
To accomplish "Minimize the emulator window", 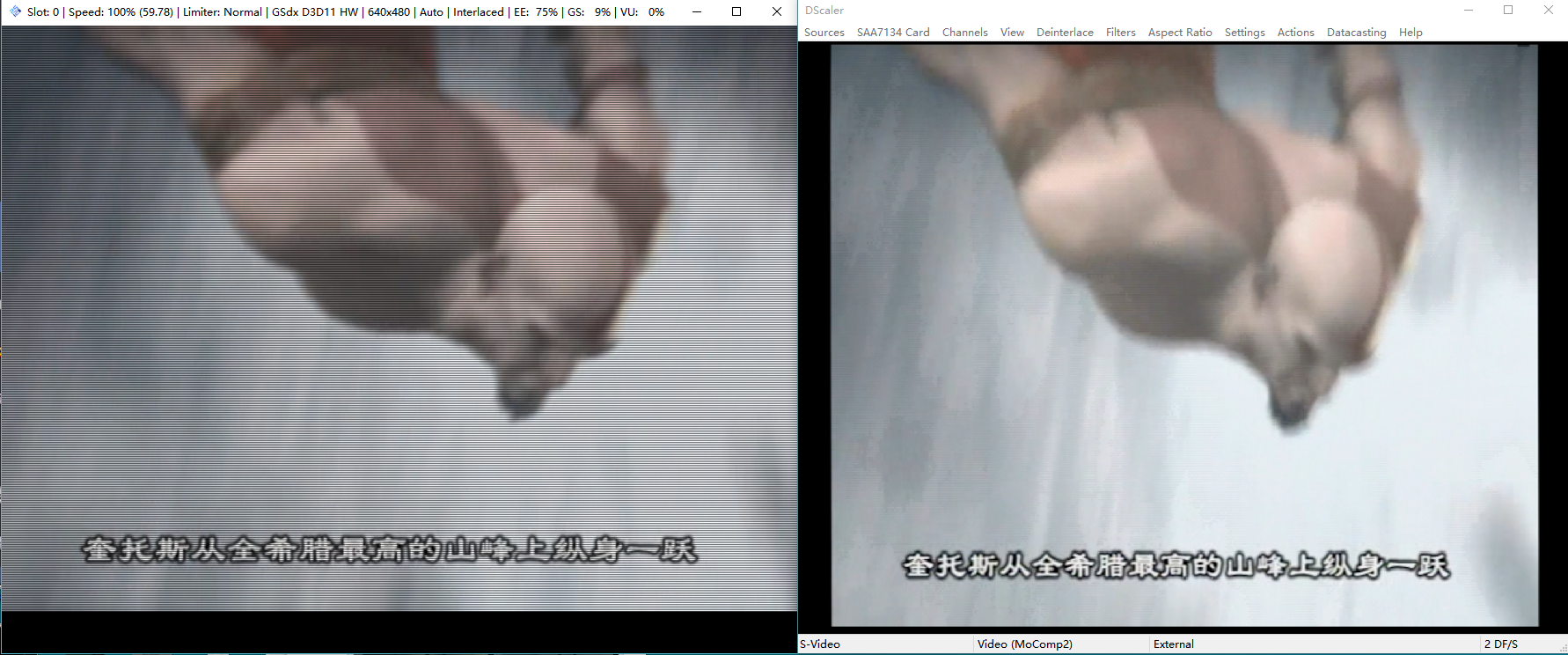I will point(697,11).
